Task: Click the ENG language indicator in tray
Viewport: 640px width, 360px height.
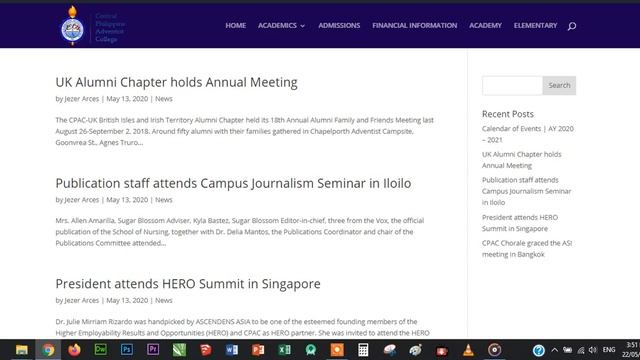Action: click(x=609, y=350)
